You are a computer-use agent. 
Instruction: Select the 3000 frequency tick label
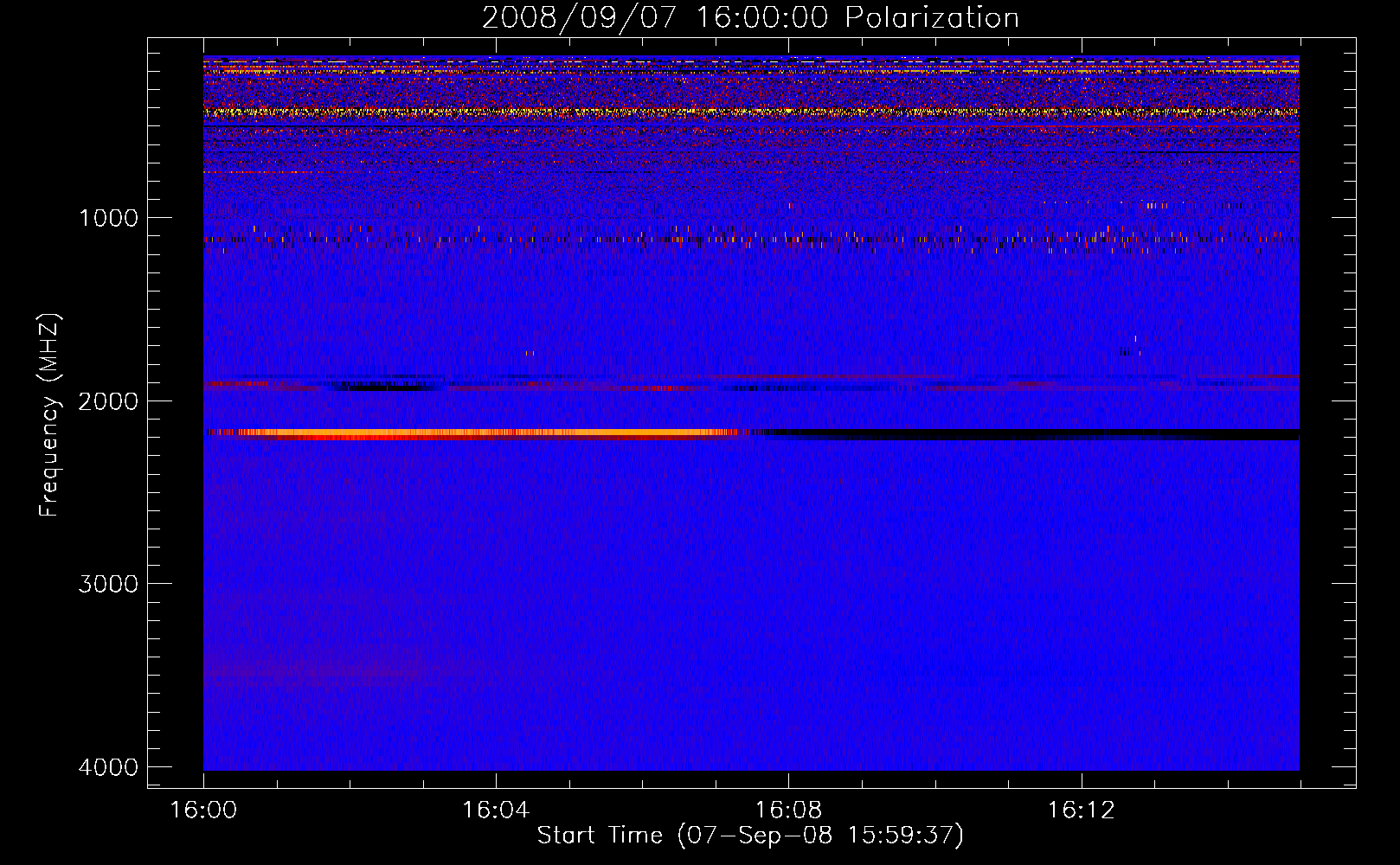(x=108, y=583)
